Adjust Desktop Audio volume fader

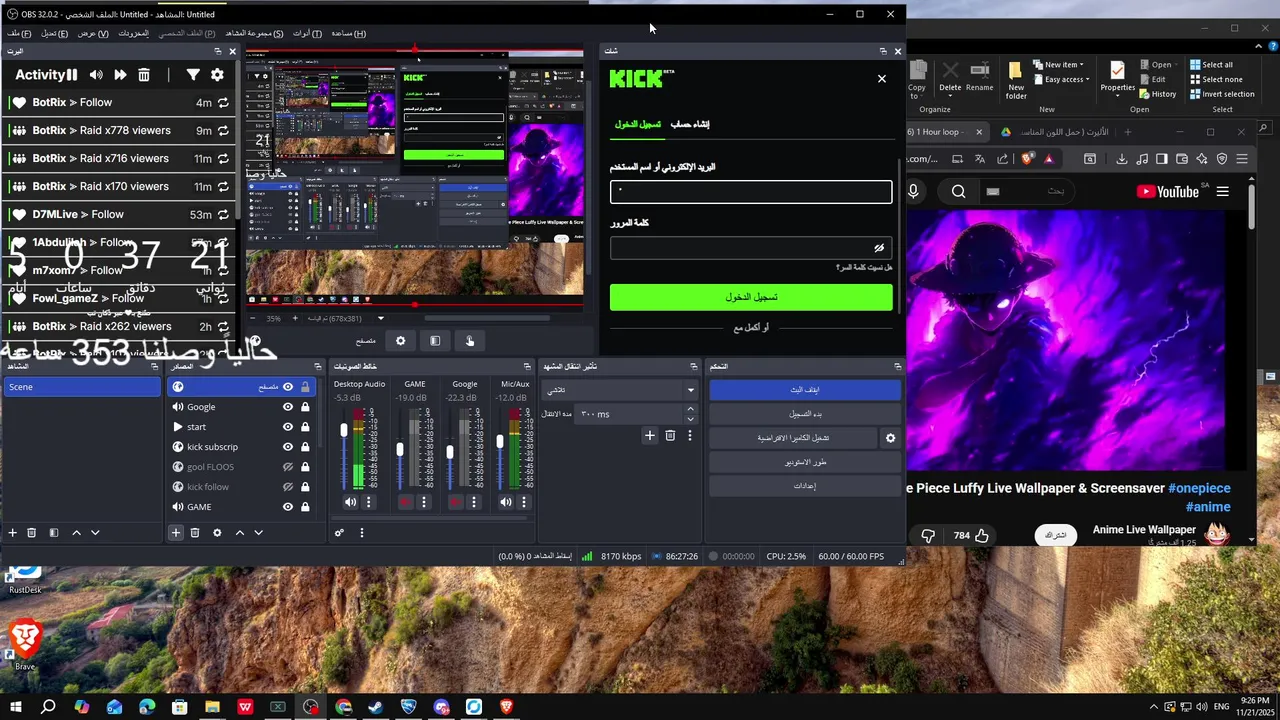(344, 430)
